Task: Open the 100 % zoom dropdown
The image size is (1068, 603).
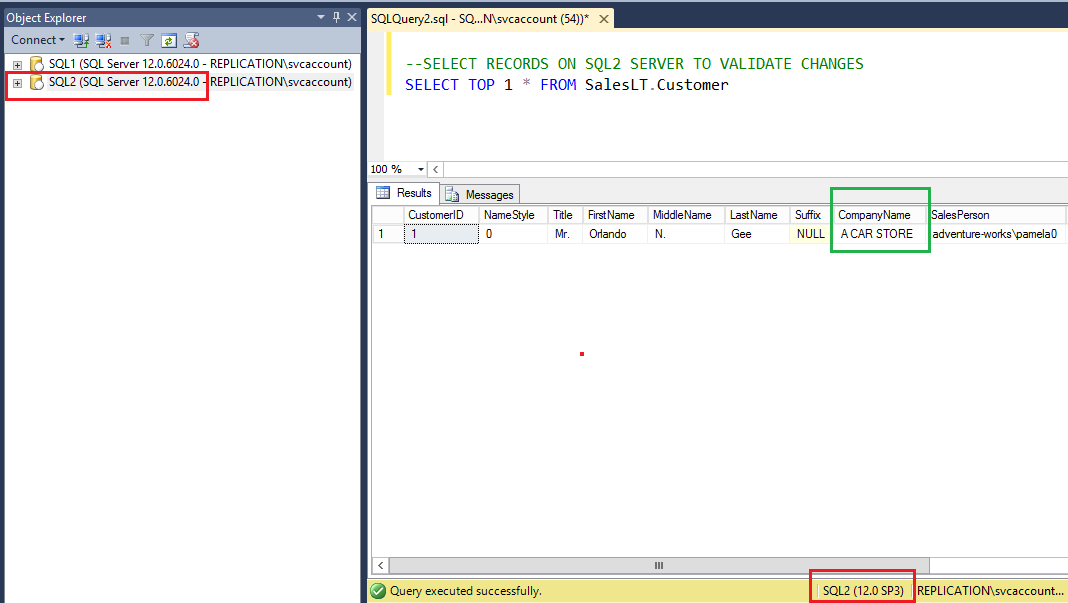Action: point(421,170)
